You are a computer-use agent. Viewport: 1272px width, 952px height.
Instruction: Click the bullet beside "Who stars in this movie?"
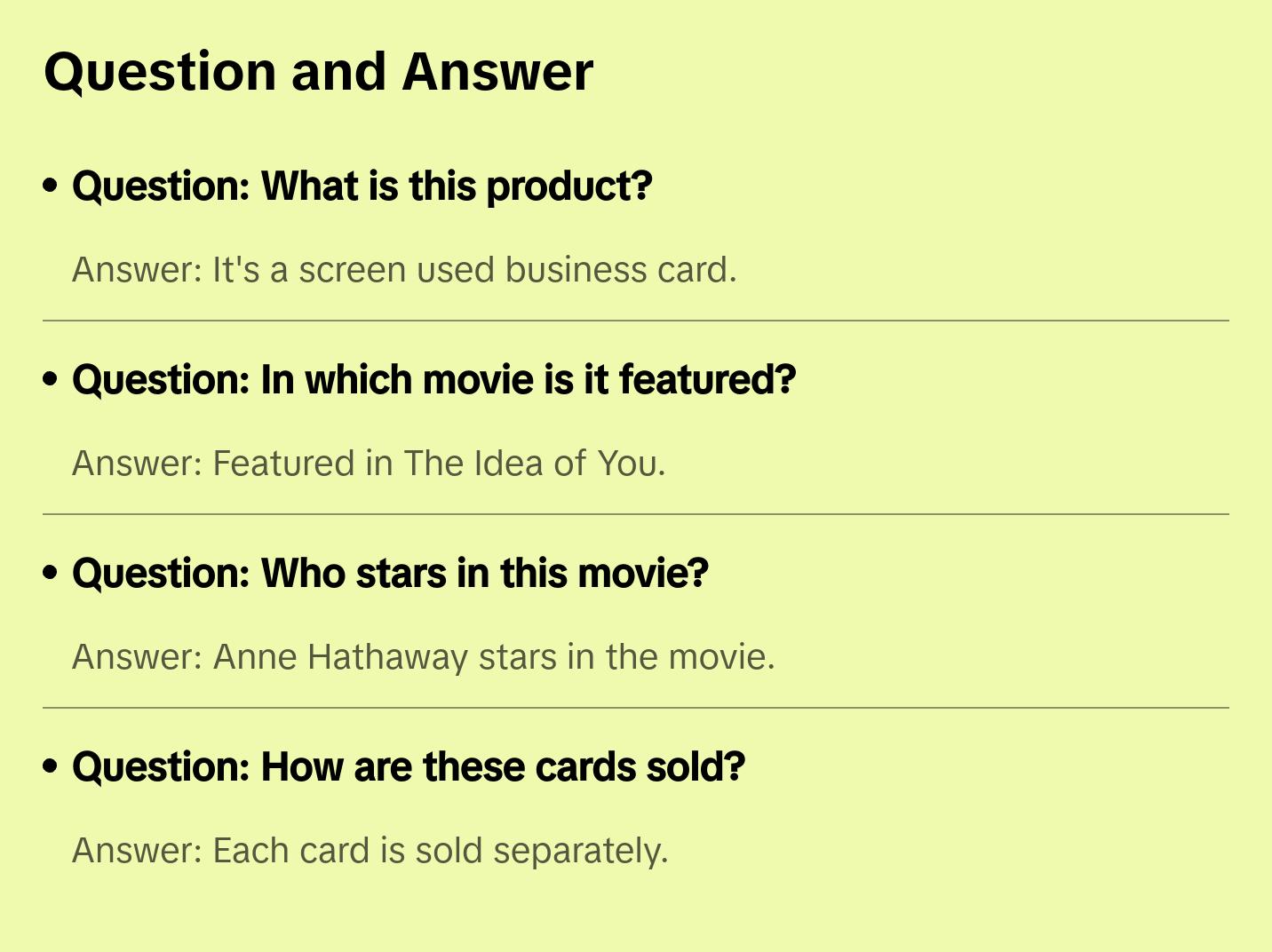(x=51, y=574)
